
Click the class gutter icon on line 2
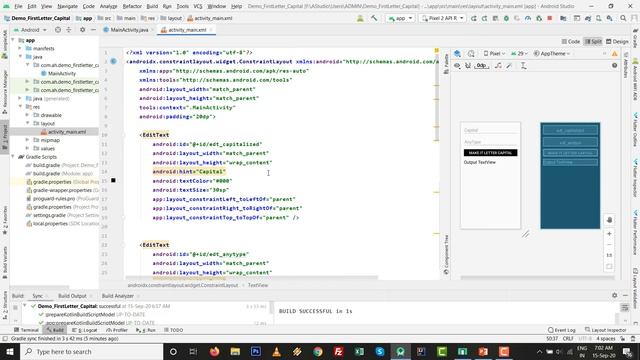[x=113, y=61]
